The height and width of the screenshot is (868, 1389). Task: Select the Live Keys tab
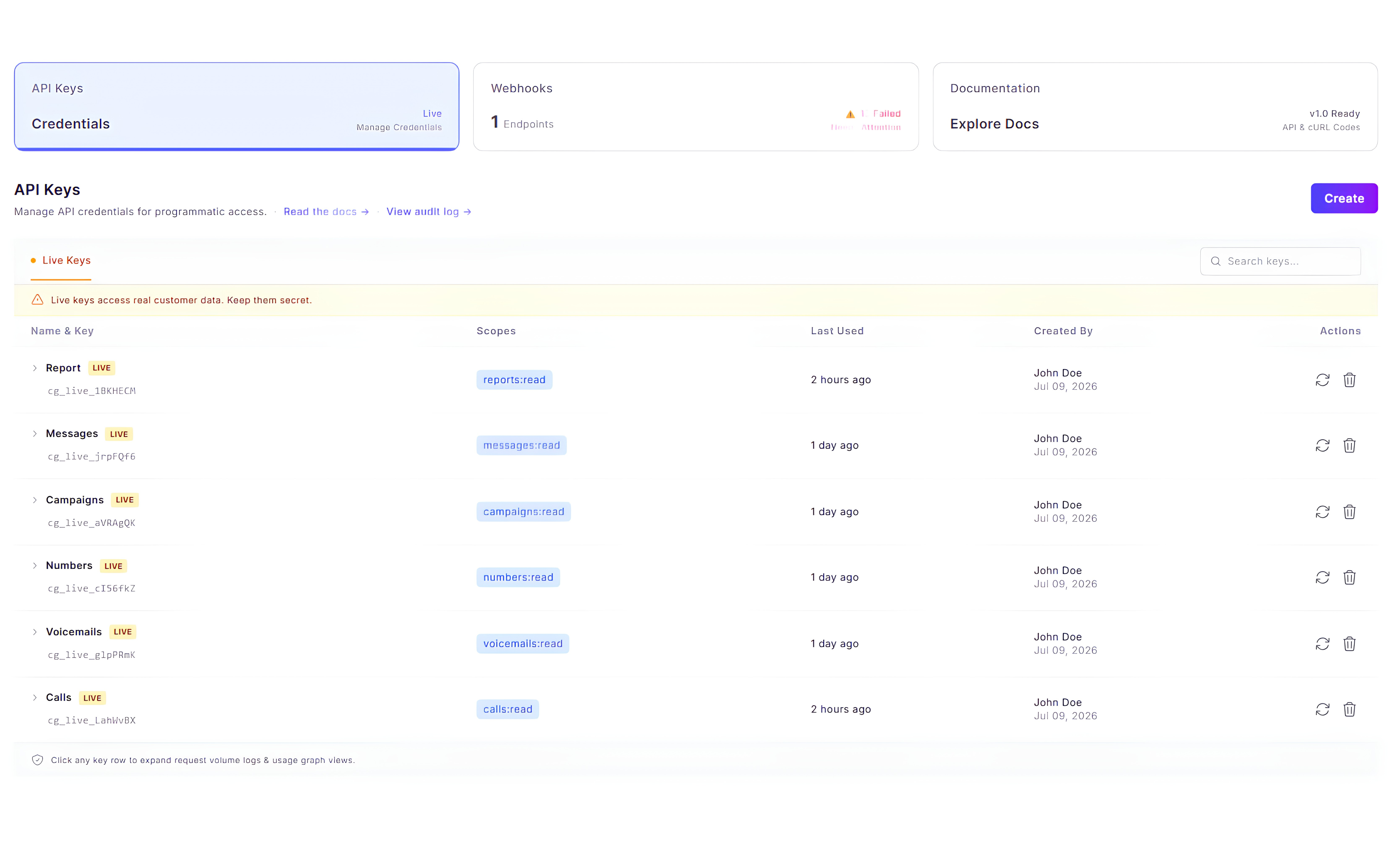[x=61, y=261]
